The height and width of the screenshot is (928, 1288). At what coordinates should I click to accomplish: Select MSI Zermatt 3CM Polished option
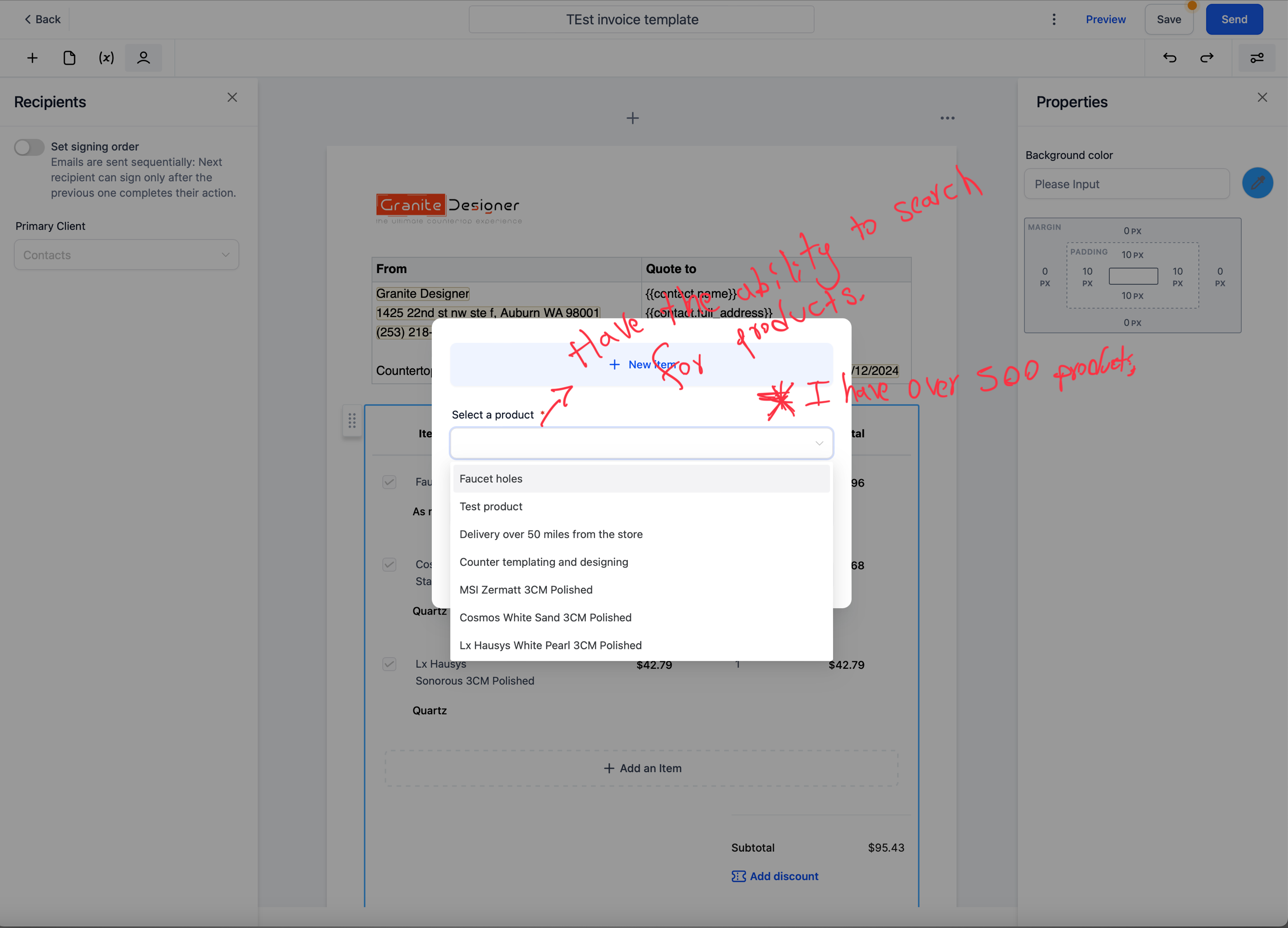click(x=526, y=590)
